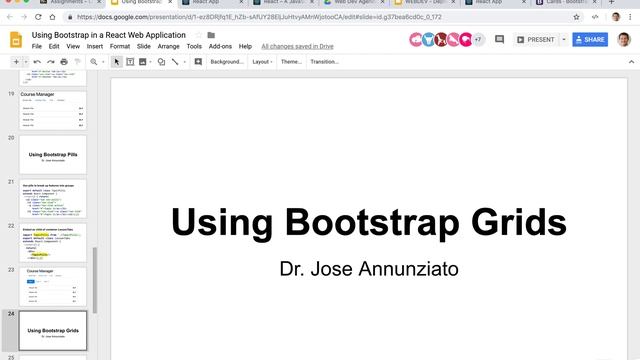
Task: Open the Edit menu
Action: 54,47
